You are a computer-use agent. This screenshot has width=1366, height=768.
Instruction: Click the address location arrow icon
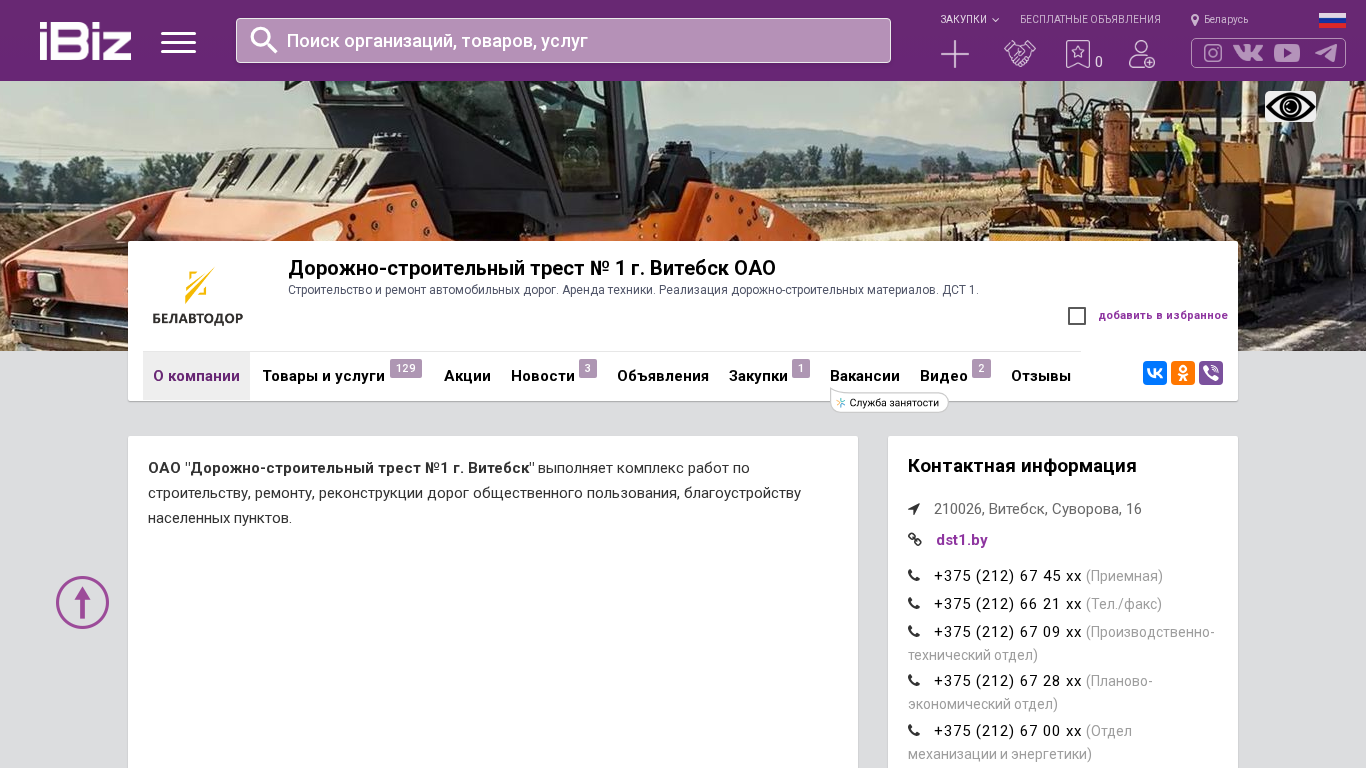pos(914,509)
